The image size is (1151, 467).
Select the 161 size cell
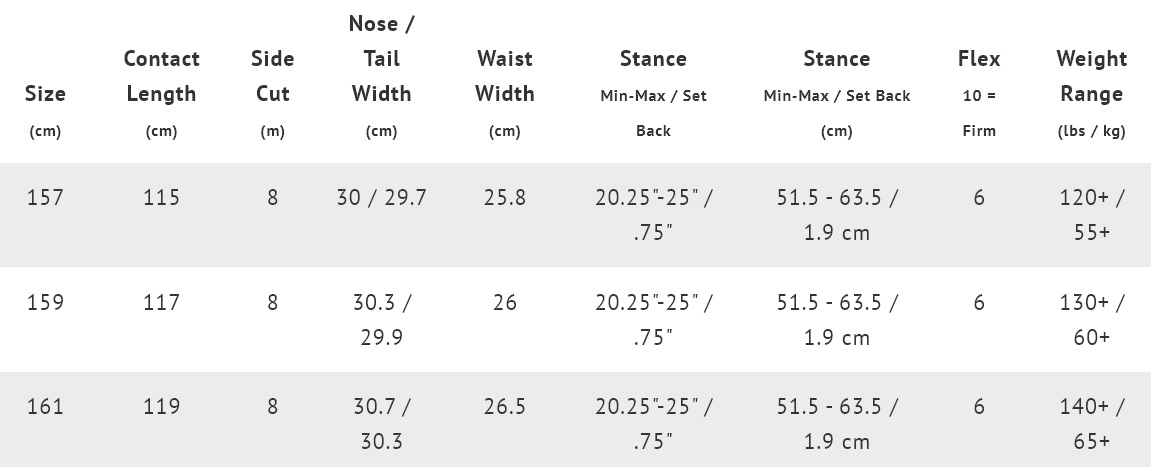45,406
